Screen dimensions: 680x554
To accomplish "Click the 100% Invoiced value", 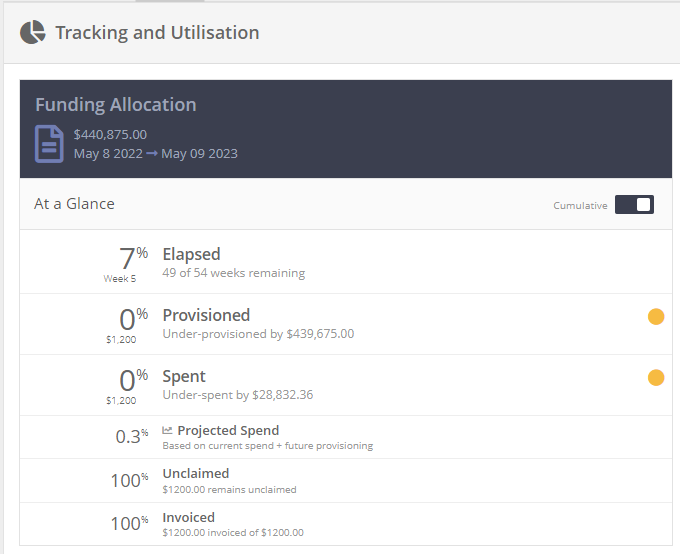I will click(129, 523).
